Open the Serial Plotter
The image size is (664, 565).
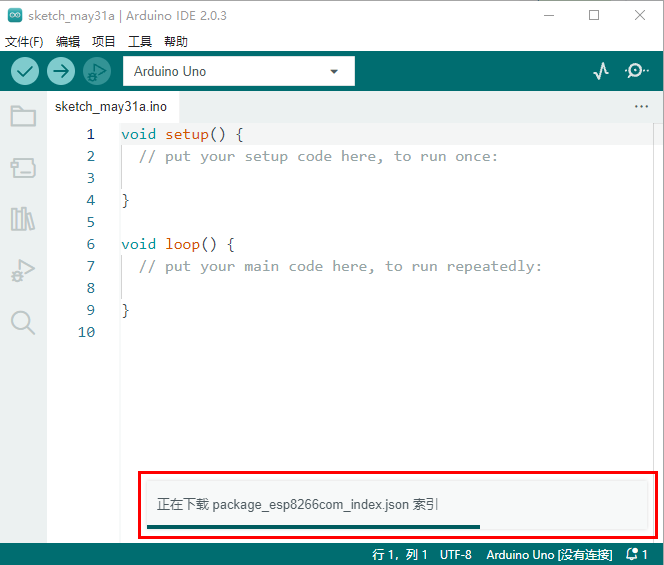601,71
